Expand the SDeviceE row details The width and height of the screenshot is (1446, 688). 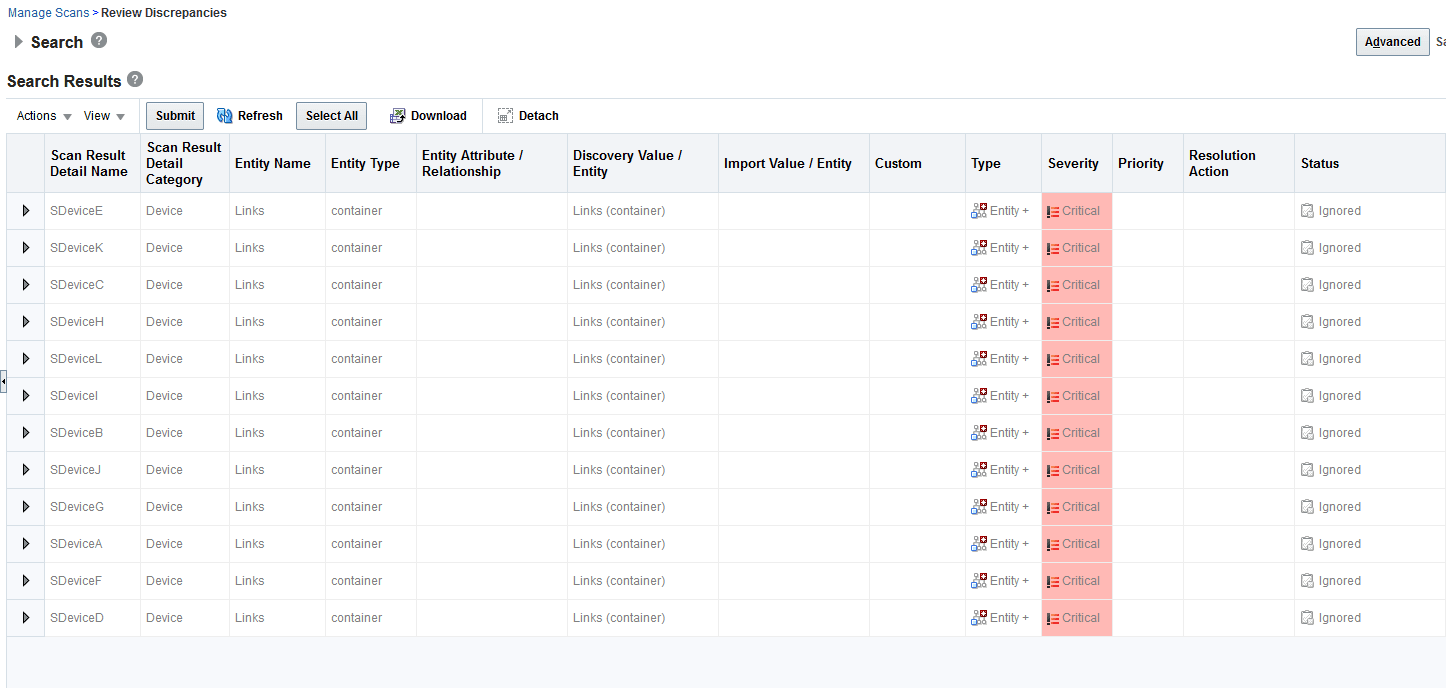(x=24, y=210)
